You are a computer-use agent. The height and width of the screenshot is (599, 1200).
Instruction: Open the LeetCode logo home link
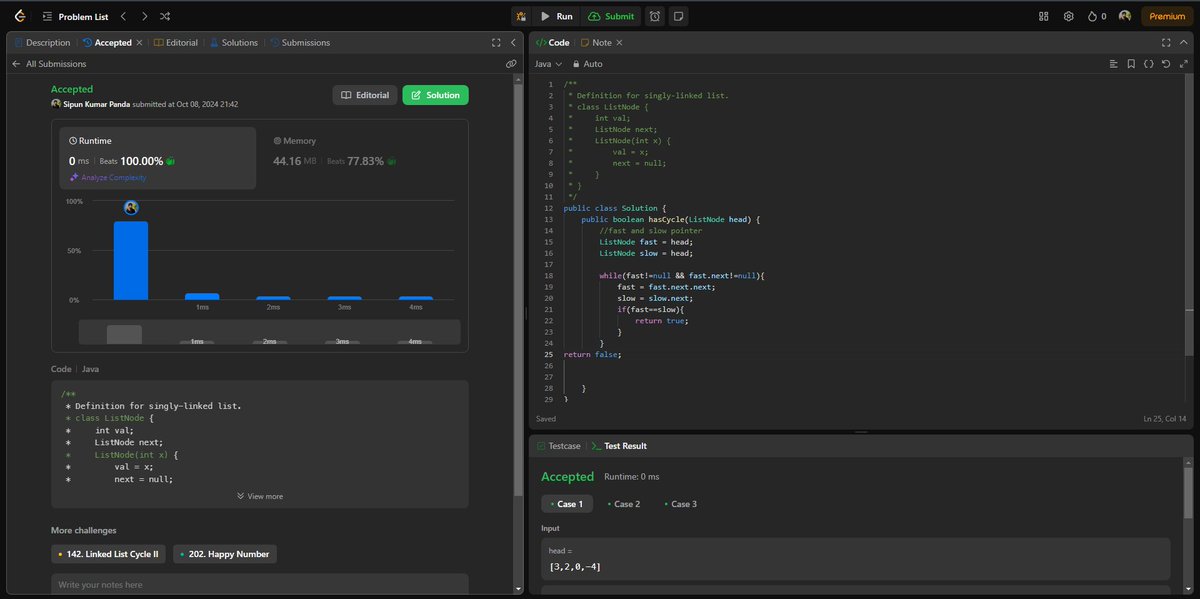pyautogui.click(x=21, y=16)
